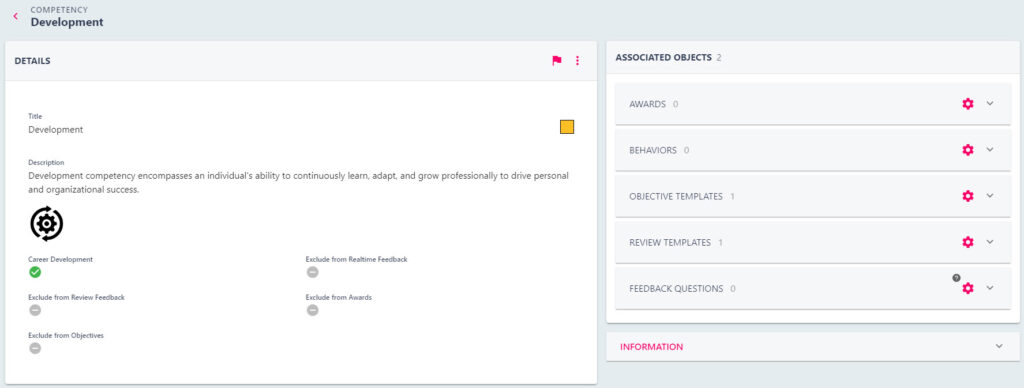Viewport: 1024px width, 388px height.
Task: Toggle Exclude from Awards indicator
Action: (x=313, y=310)
